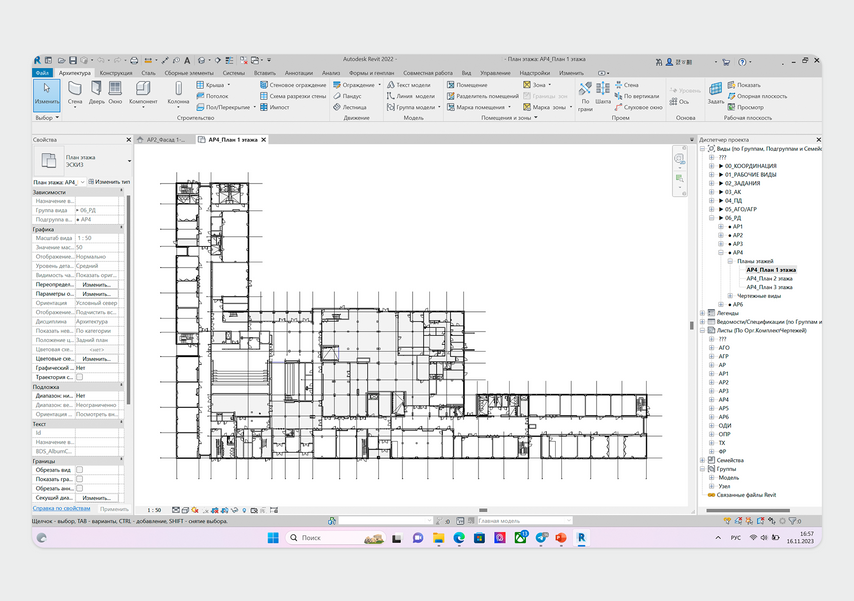Select the Колонна (Column) tool

[x=178, y=93]
